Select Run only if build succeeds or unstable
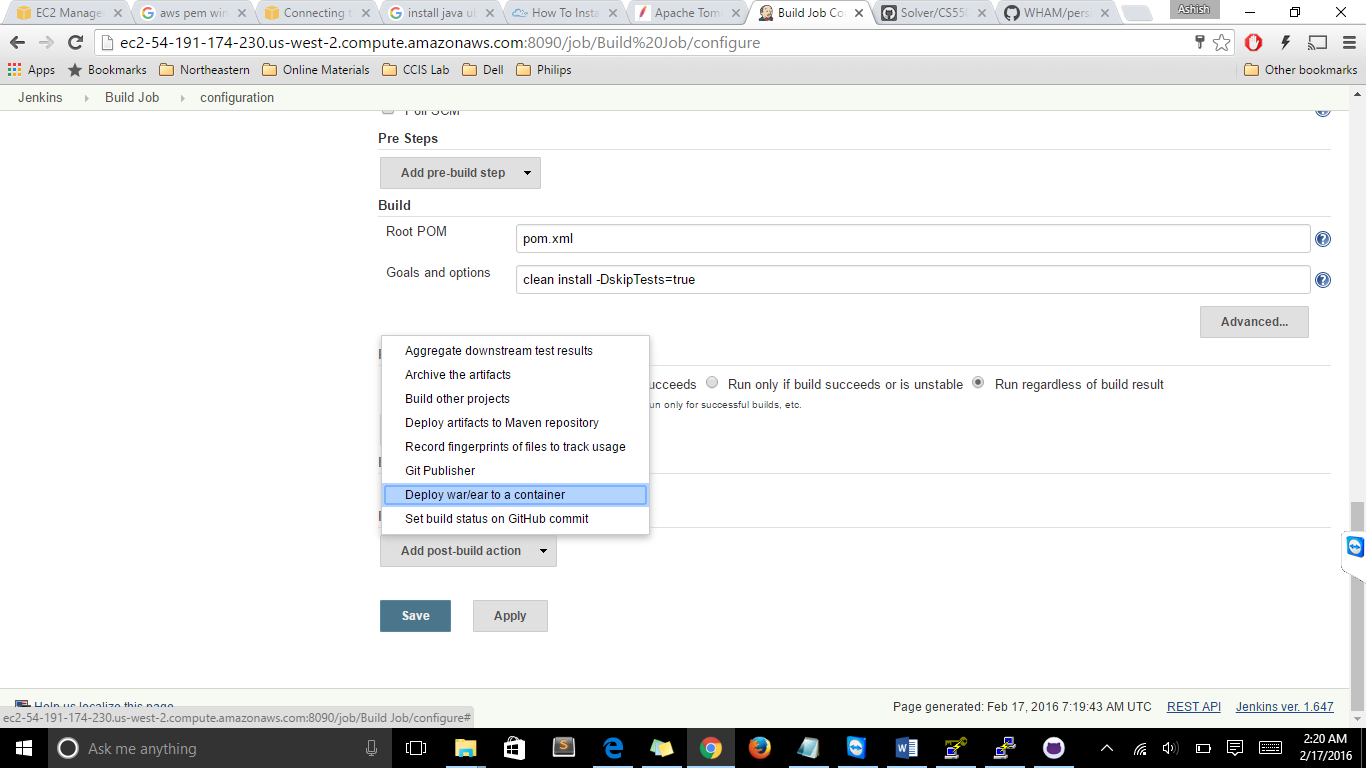Screen dimensions: 1366x768 (x=712, y=383)
